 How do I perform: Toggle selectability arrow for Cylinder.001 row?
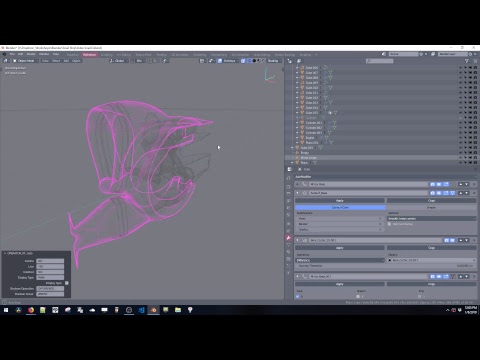pyautogui.click(x=465, y=123)
